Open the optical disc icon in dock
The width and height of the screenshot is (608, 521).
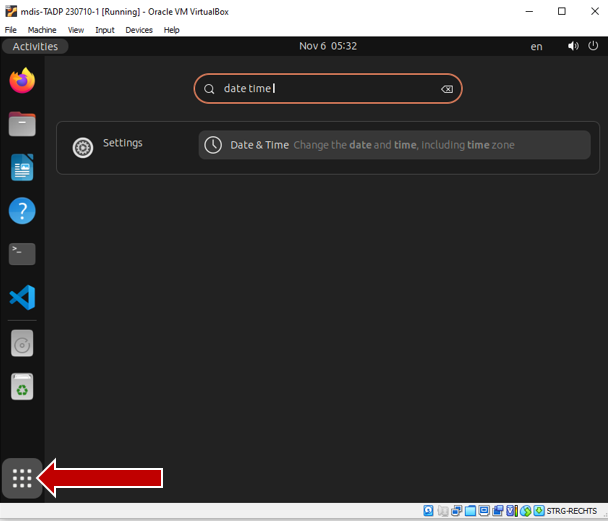tap(22, 343)
